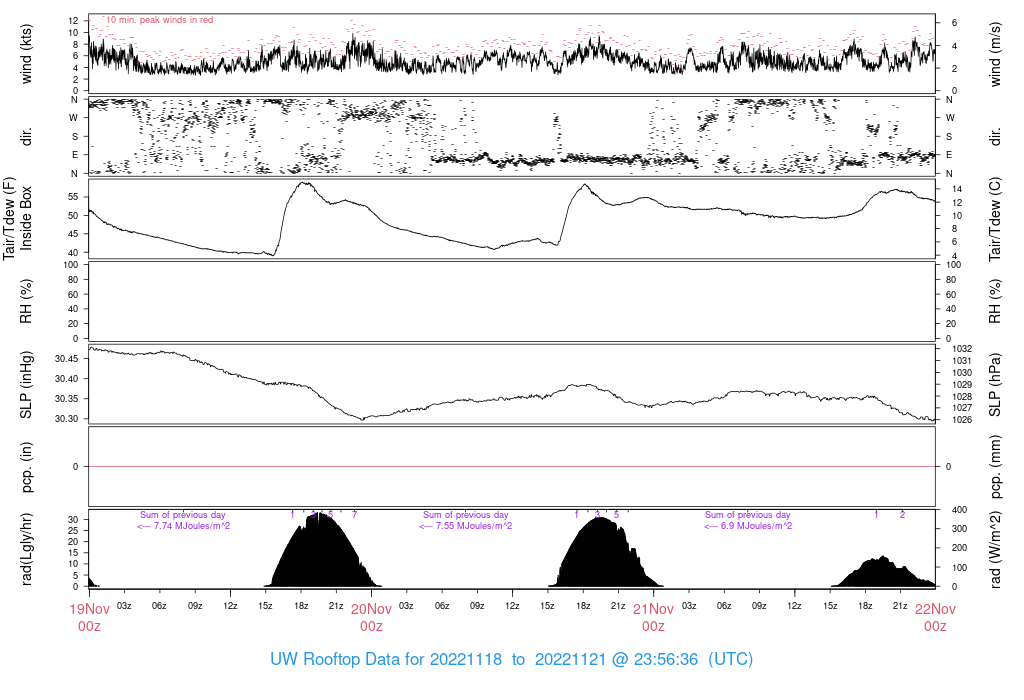Screen dimensions: 1024x700
Task: Click the red zero line in the precipitation panel
Action: pyautogui.click(x=512, y=467)
